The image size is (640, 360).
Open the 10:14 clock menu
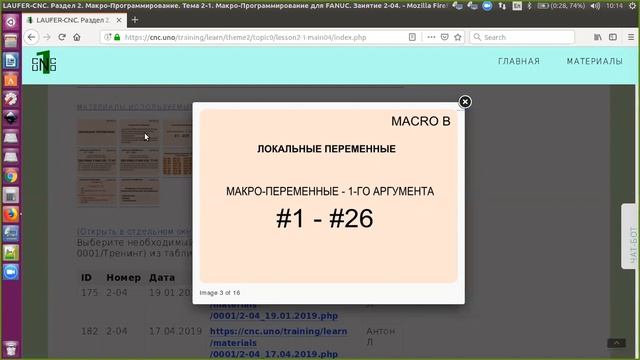coord(614,5)
